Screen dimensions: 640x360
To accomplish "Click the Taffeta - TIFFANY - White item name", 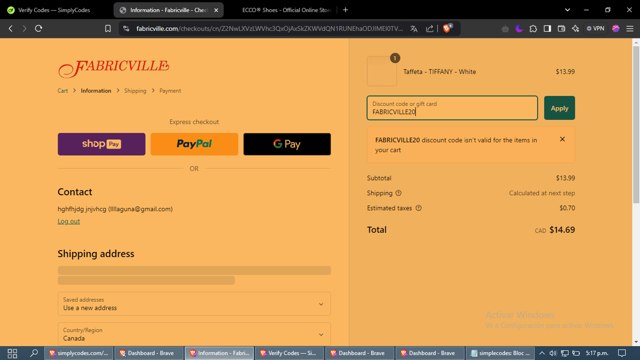I will (x=440, y=71).
